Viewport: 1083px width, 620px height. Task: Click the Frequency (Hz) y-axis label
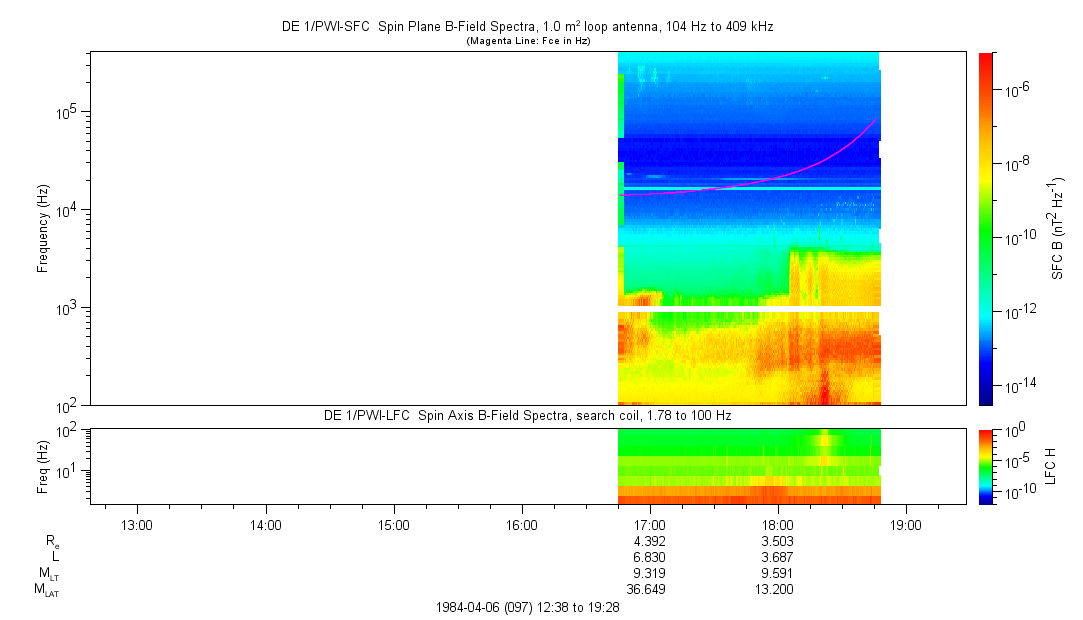(43, 228)
